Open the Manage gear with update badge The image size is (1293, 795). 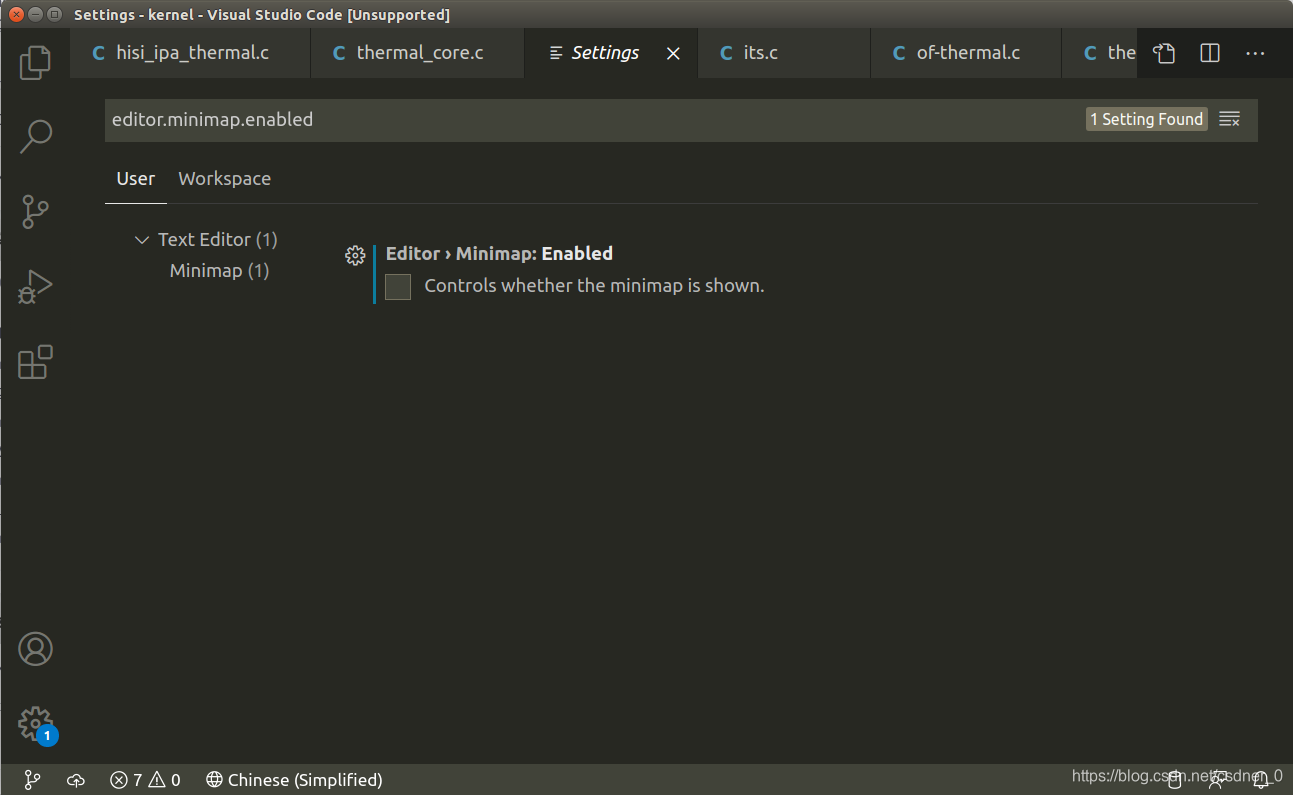click(x=36, y=724)
